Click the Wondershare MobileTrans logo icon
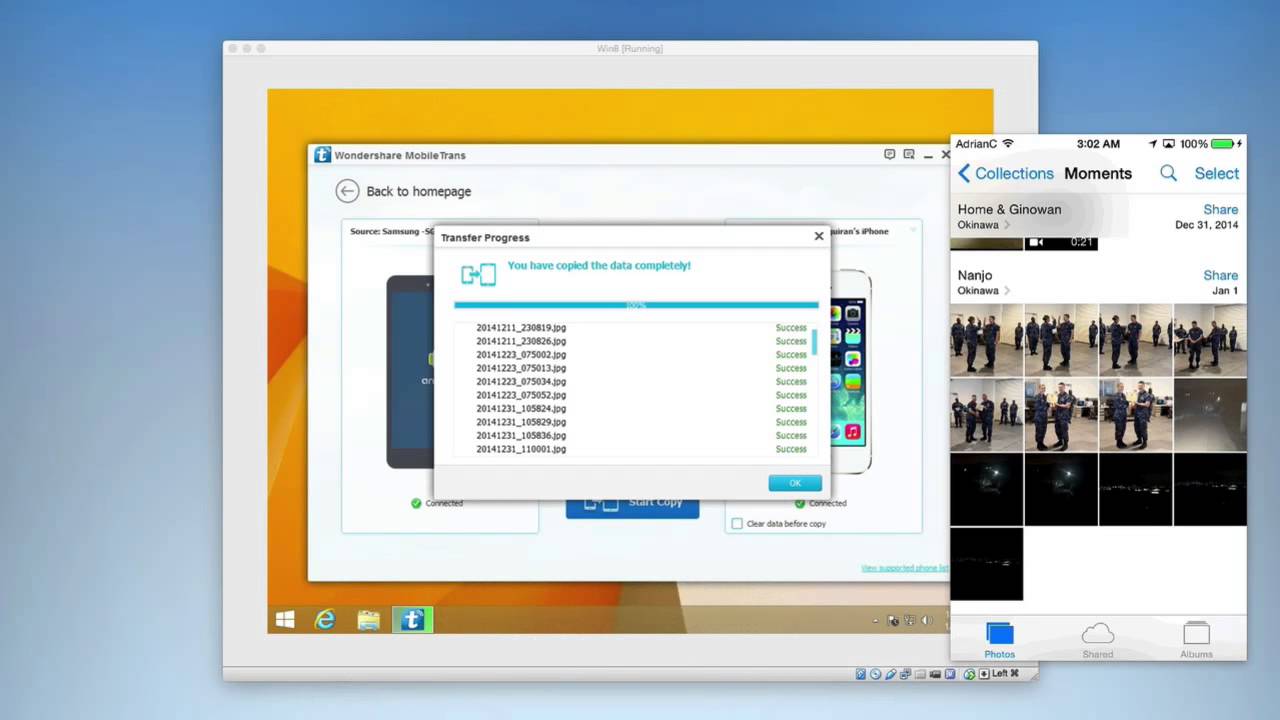The height and width of the screenshot is (720, 1280). pyautogui.click(x=322, y=155)
